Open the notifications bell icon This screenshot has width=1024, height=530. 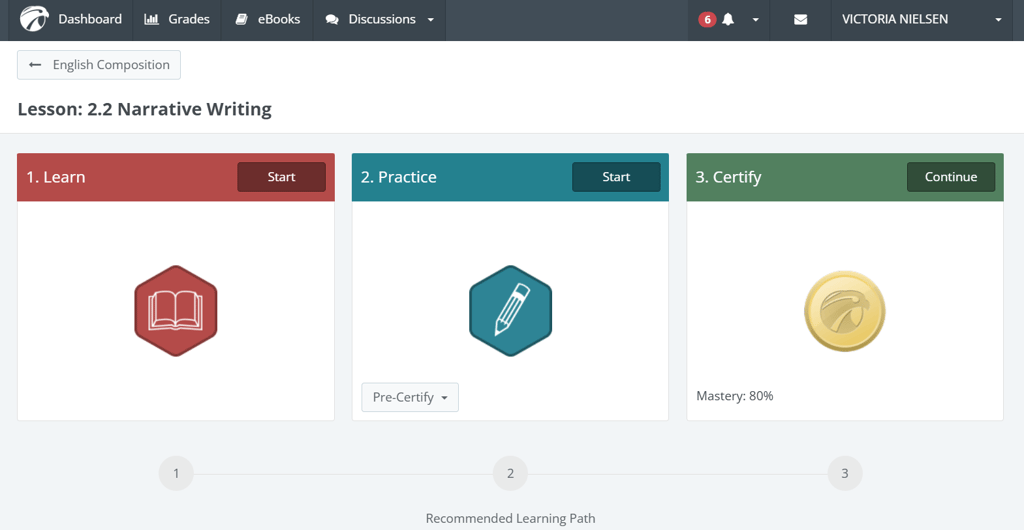[728, 20]
